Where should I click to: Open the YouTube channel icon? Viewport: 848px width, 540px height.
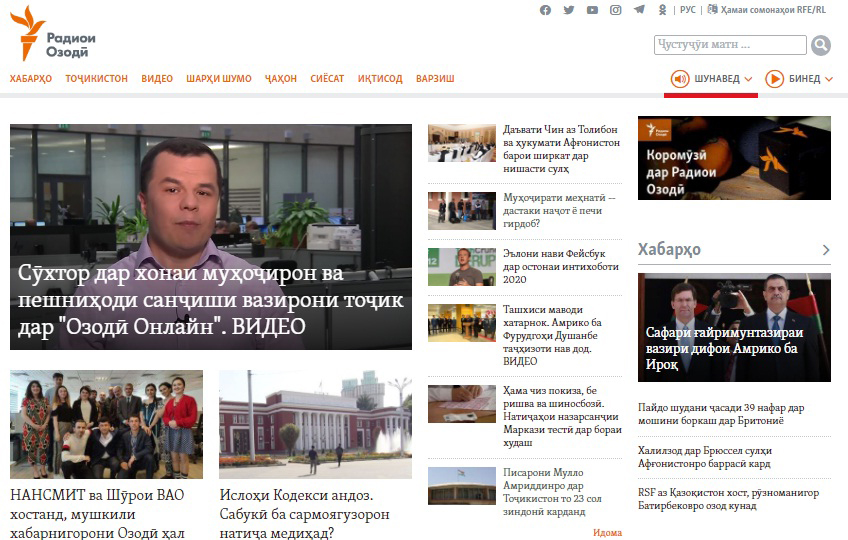click(x=592, y=10)
